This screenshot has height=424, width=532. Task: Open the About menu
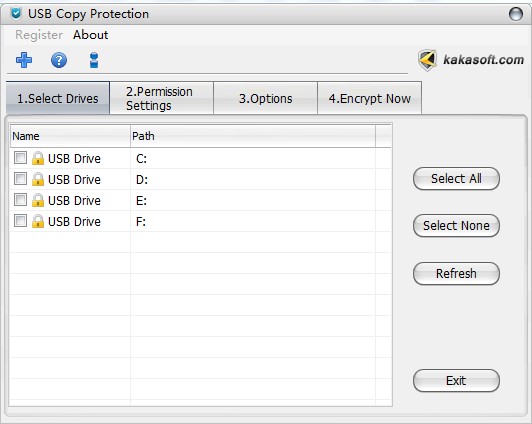click(91, 35)
